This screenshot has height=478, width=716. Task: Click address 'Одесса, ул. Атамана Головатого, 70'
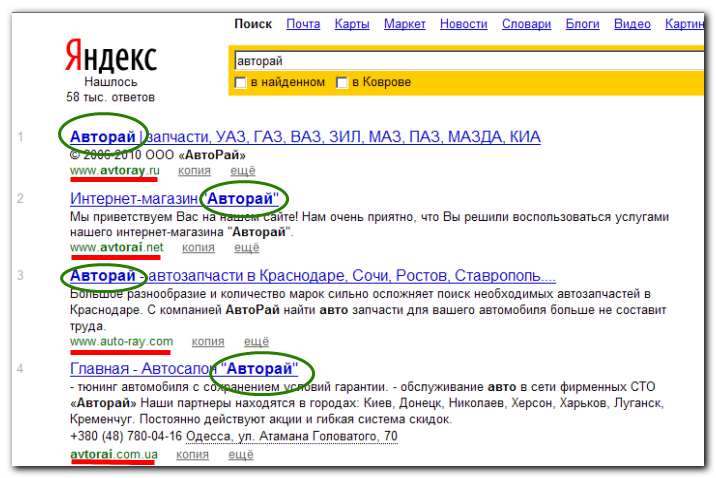[x=292, y=436]
